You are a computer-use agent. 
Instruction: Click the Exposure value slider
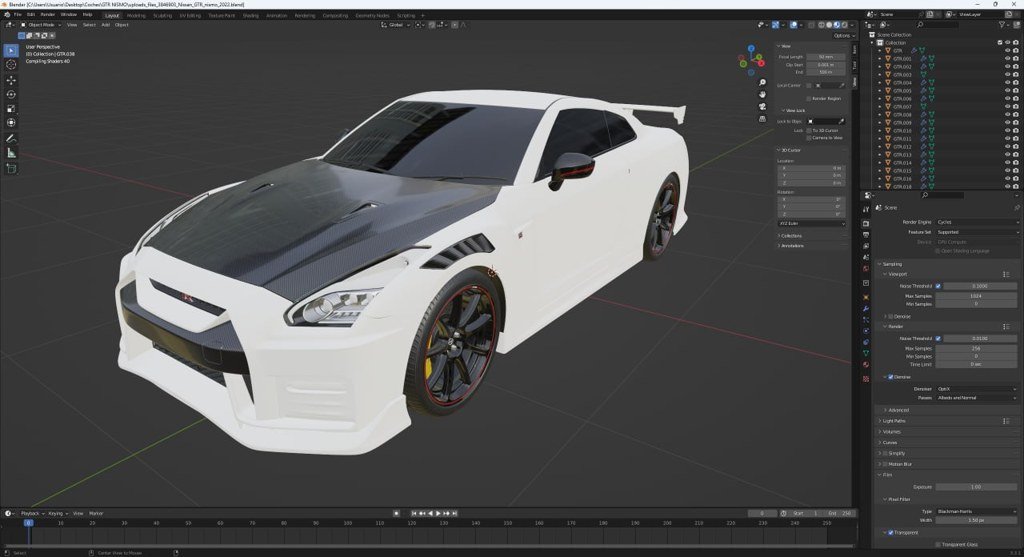tap(976, 486)
